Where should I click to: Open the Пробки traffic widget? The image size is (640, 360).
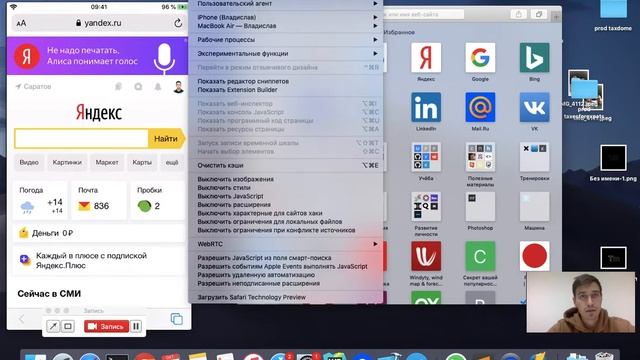click(x=158, y=201)
